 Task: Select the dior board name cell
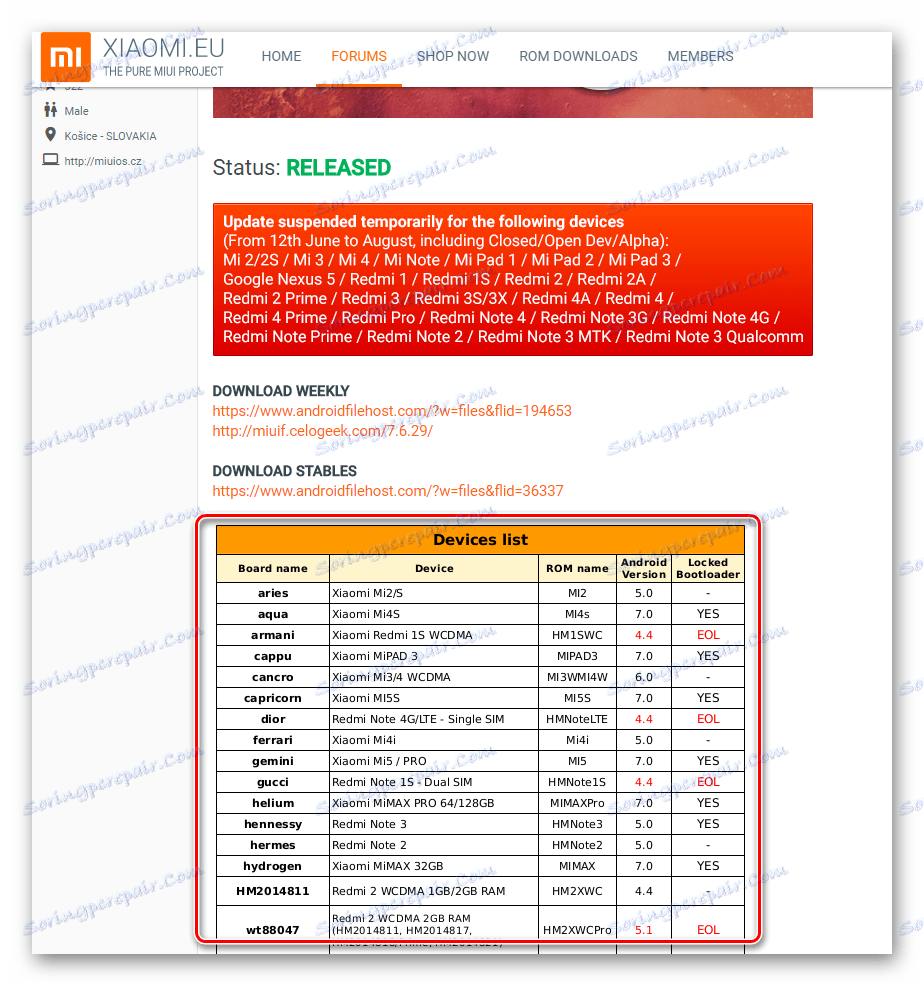pos(272,719)
